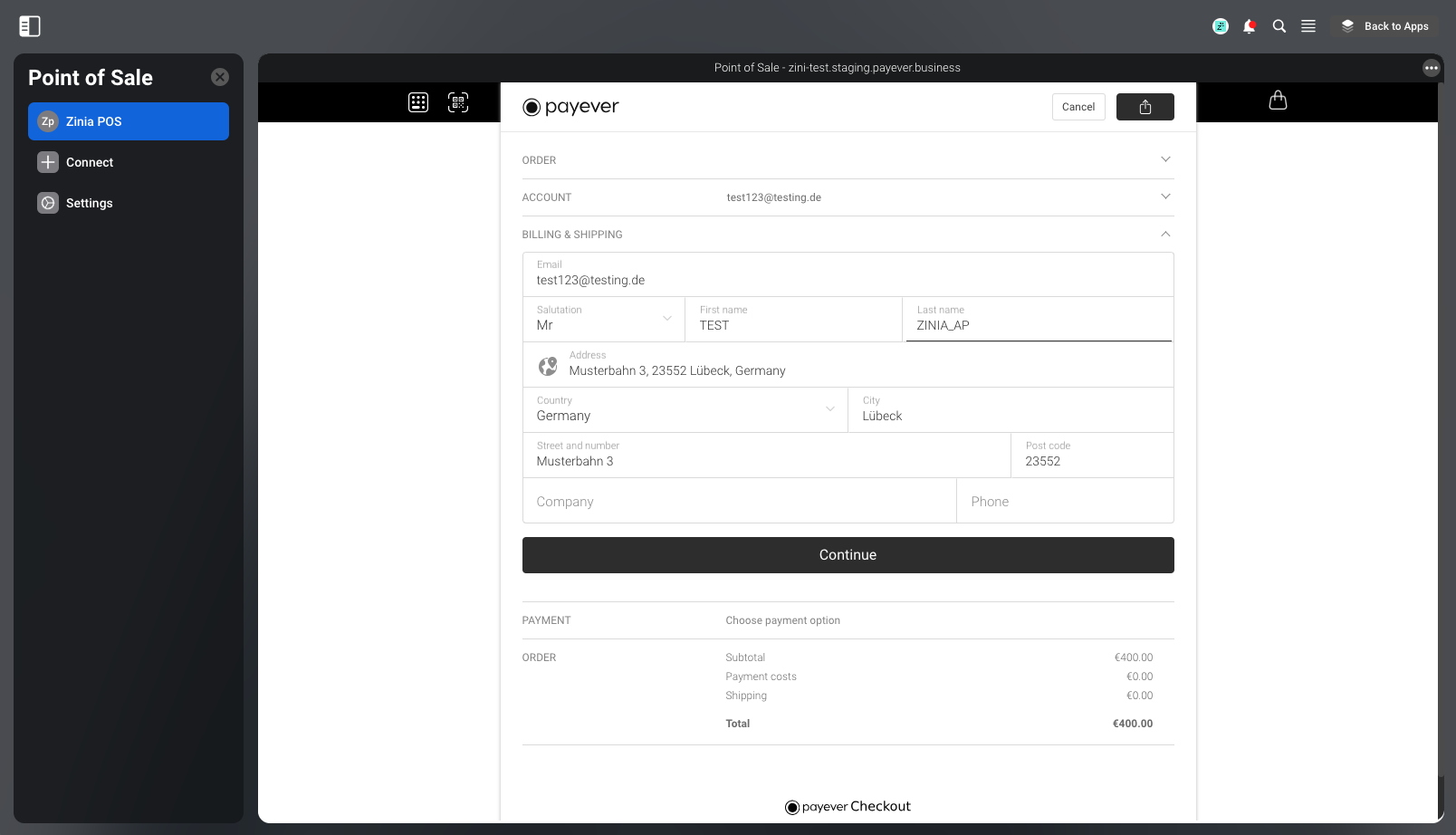Edit the City field

click(x=1011, y=410)
